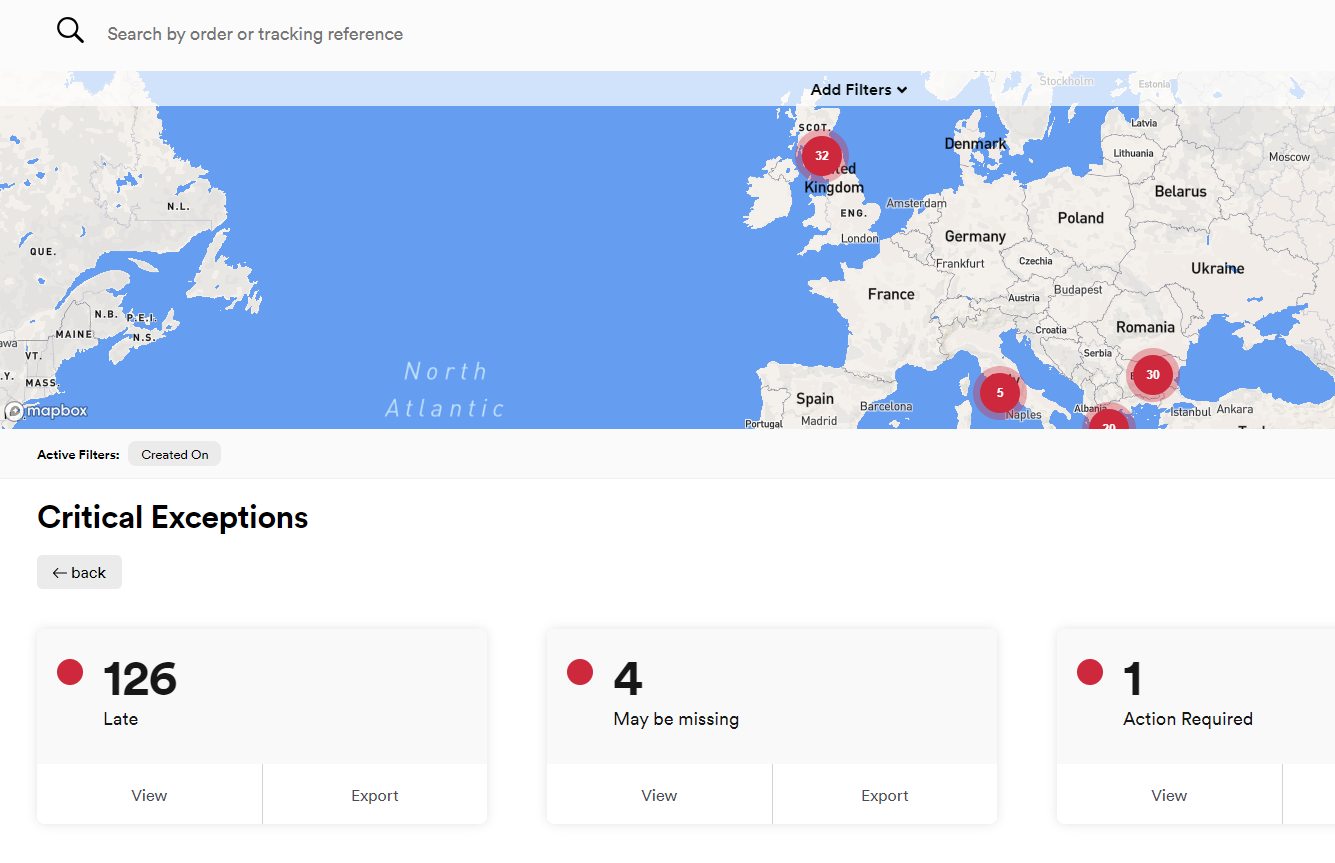1335x863 pixels.
Task: Click the Critical Exceptions heading
Action: (173, 517)
